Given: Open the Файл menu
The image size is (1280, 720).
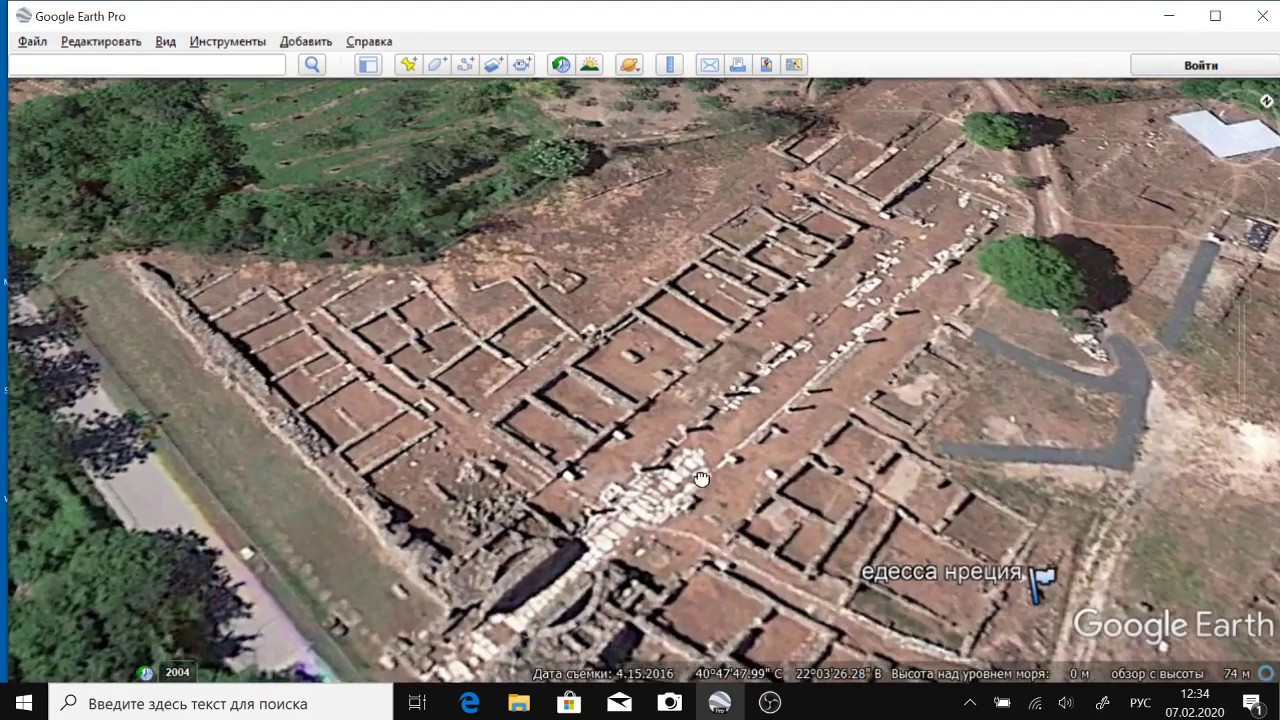Looking at the screenshot, I should (32, 41).
